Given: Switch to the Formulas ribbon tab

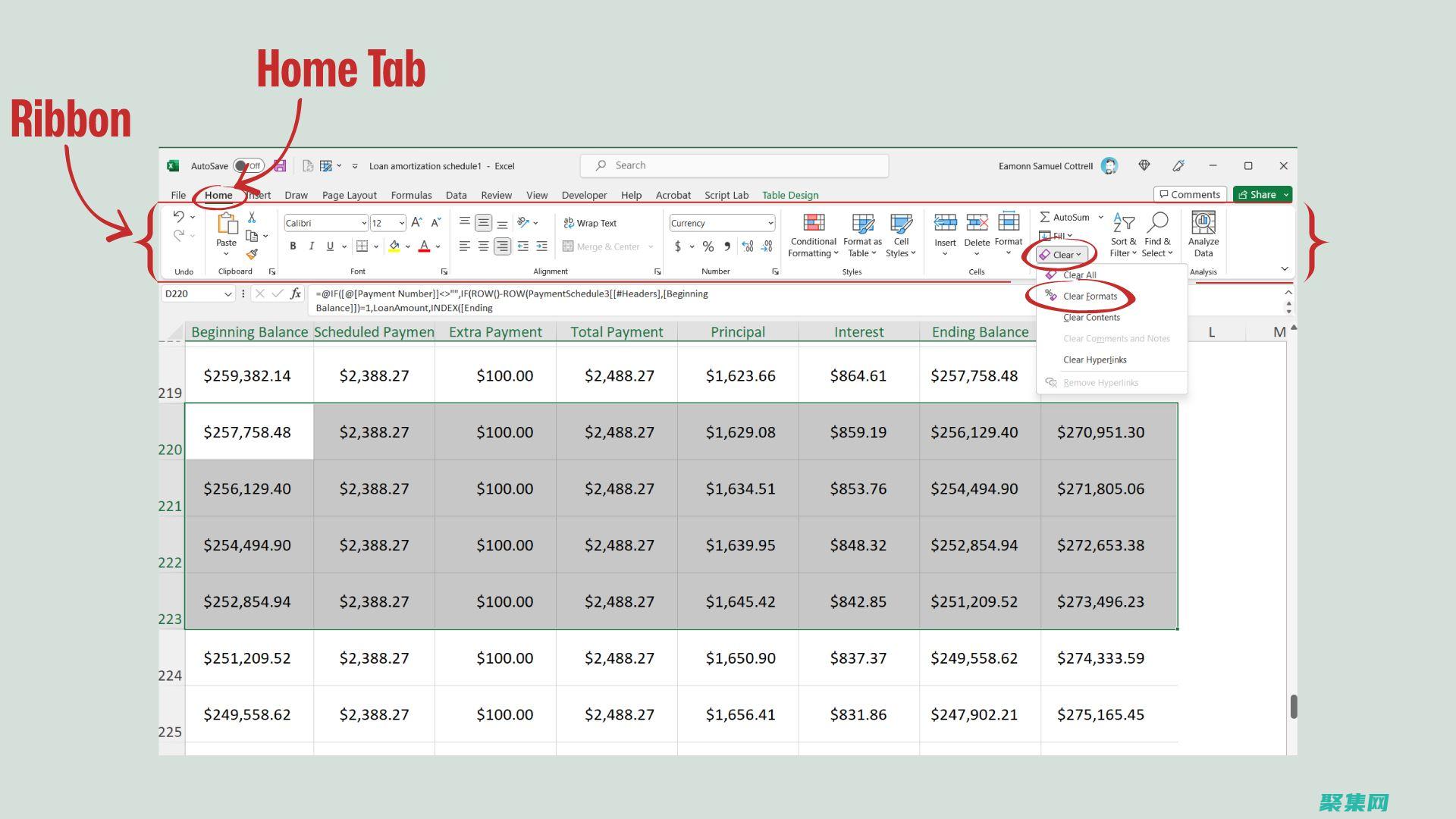Looking at the screenshot, I should click(x=411, y=195).
